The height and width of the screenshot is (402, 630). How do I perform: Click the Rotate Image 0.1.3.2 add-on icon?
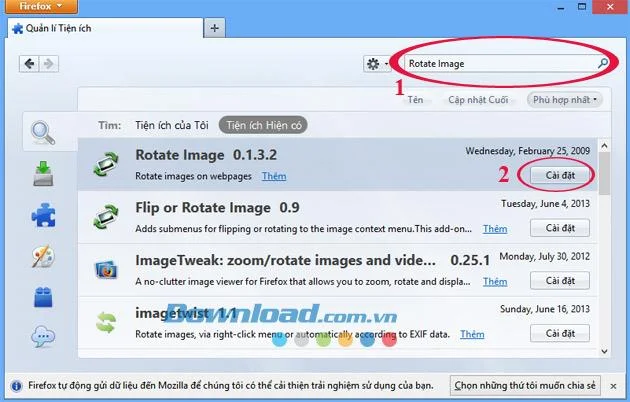click(106, 164)
